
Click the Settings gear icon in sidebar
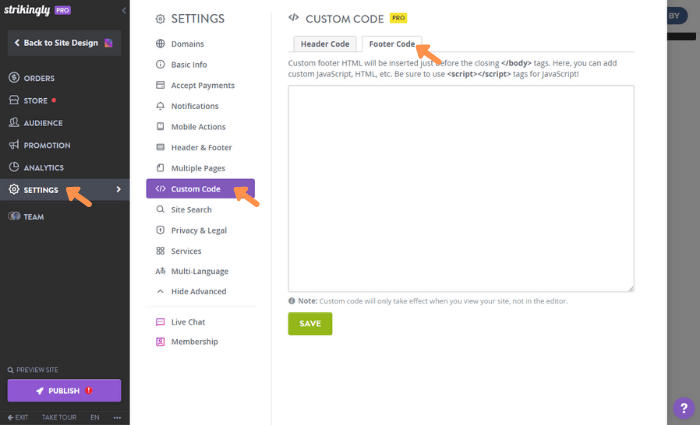[14, 189]
